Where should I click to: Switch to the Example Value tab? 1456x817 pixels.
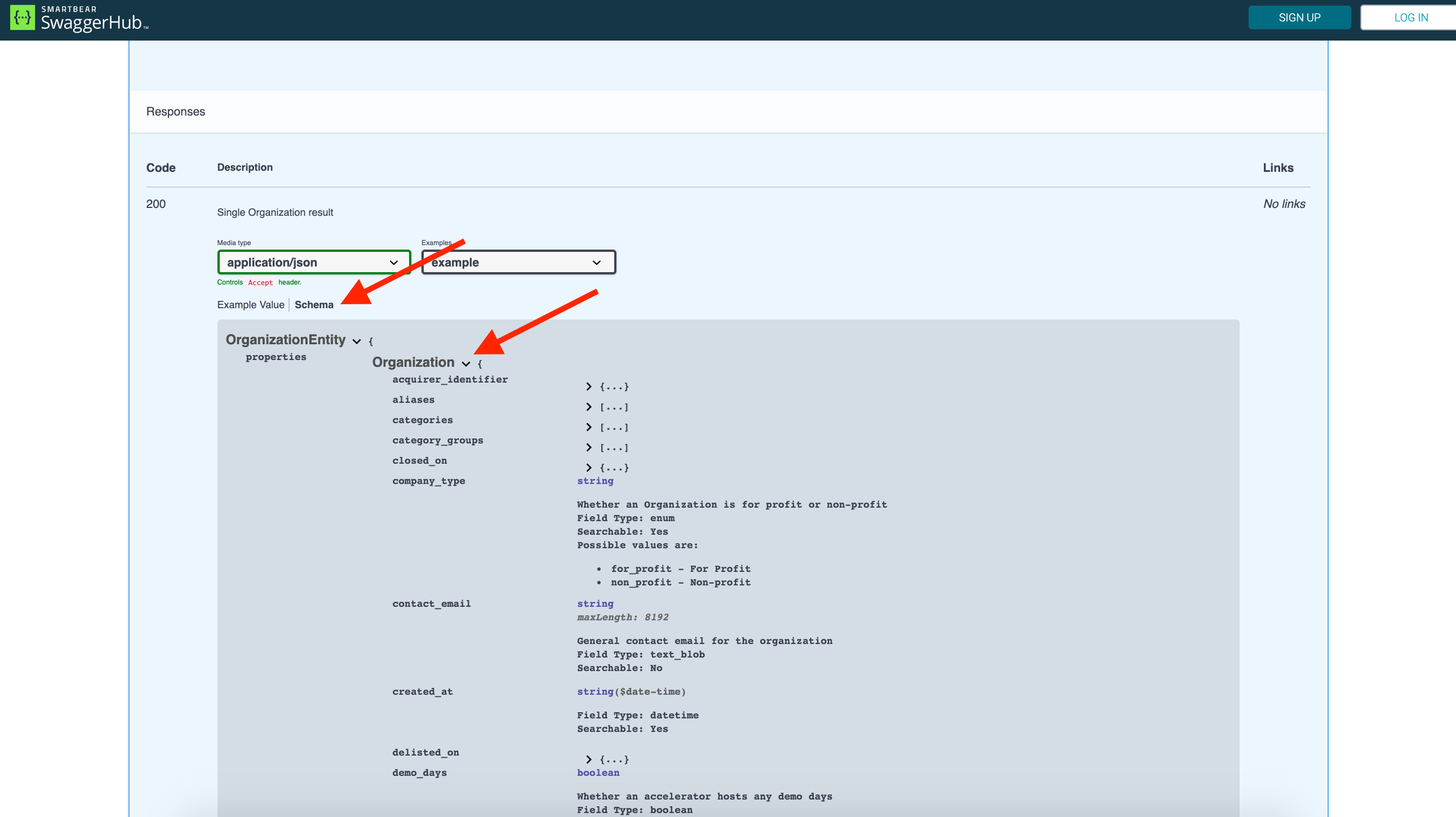[250, 304]
